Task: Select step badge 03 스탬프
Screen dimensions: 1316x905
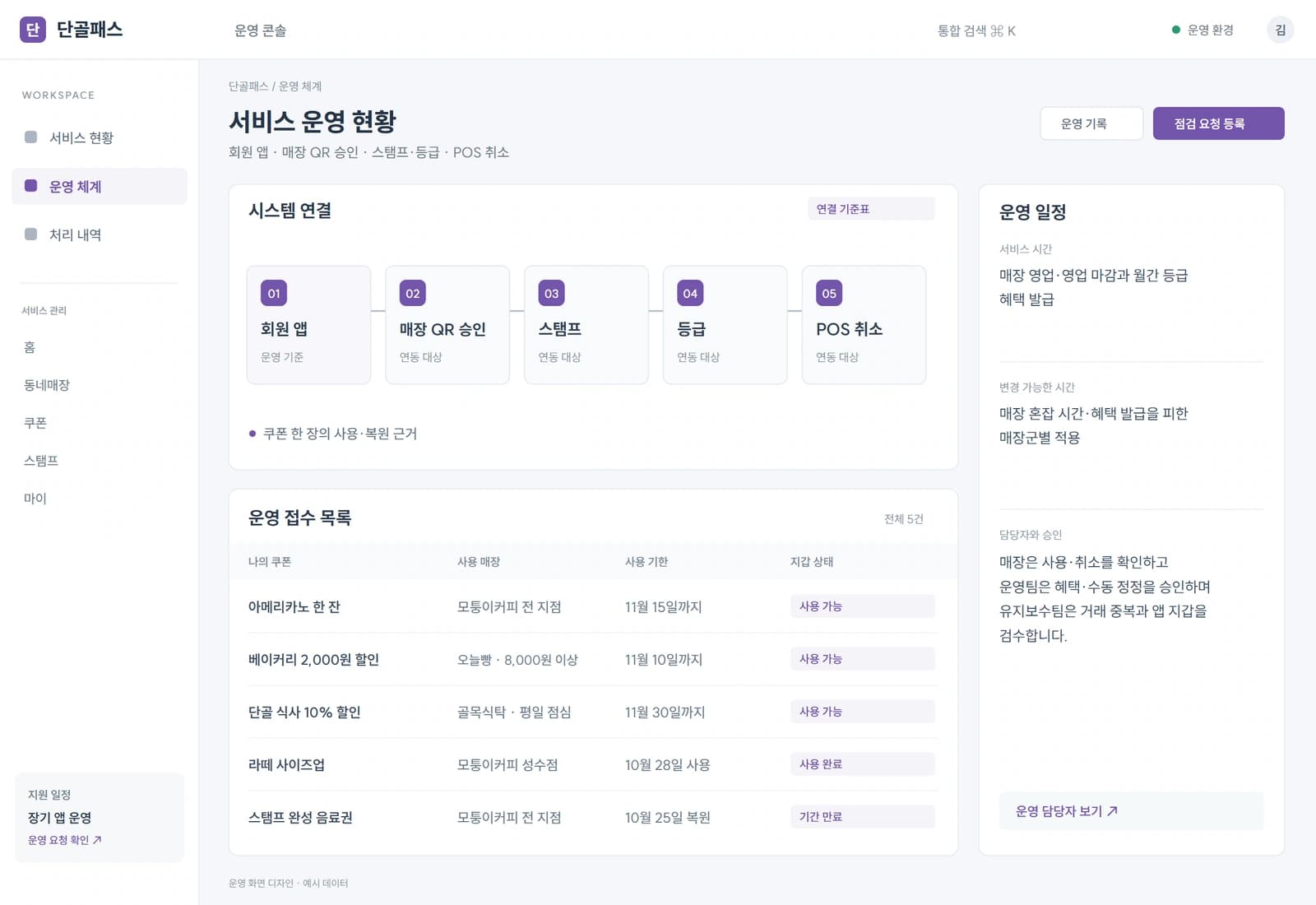Action: click(x=552, y=294)
